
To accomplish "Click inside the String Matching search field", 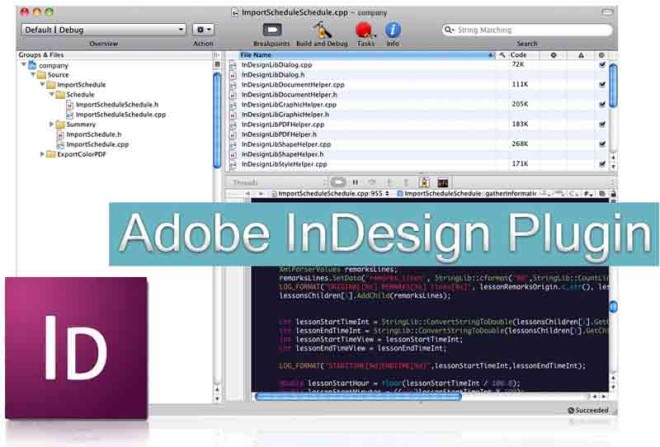I will (527, 30).
